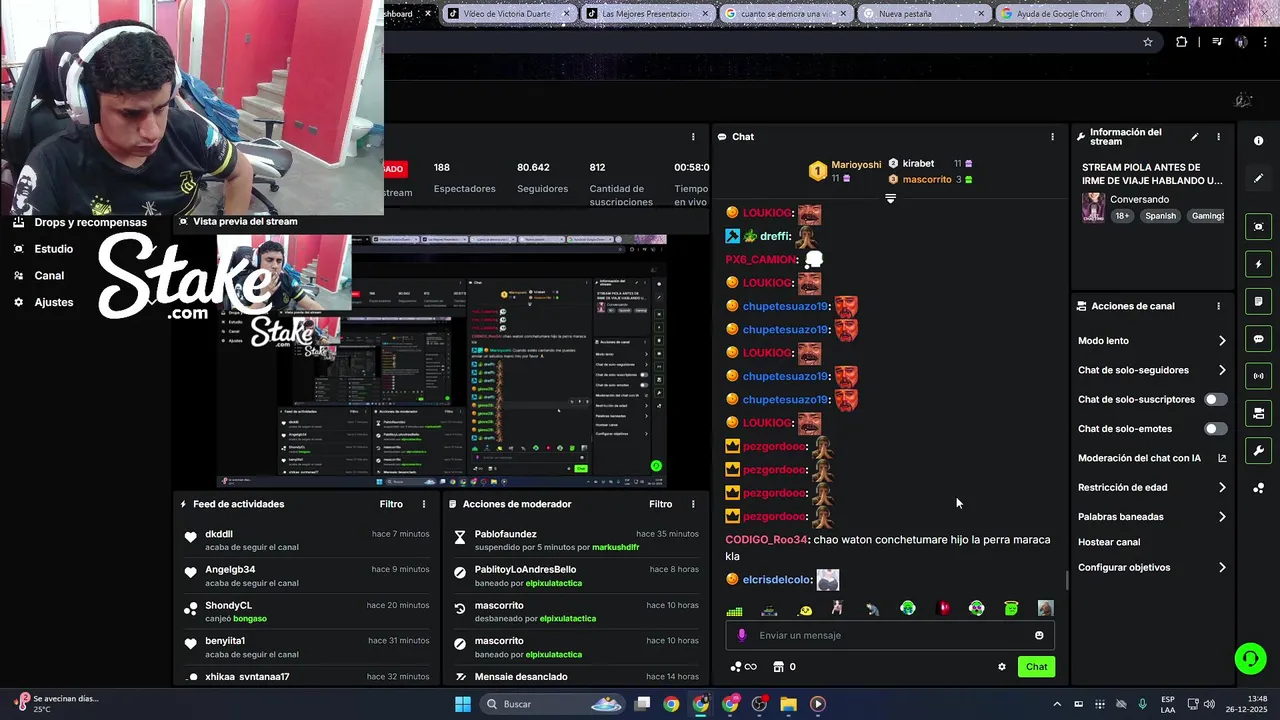
Task: Click the Conversando category thumbnail
Action: pos(1094,207)
